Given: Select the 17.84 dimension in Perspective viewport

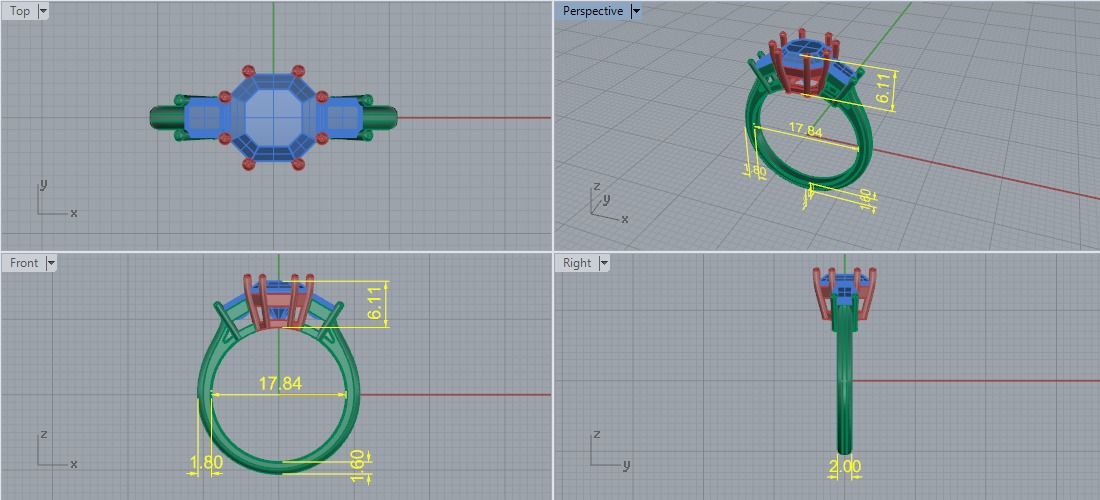Looking at the screenshot, I should (805, 129).
